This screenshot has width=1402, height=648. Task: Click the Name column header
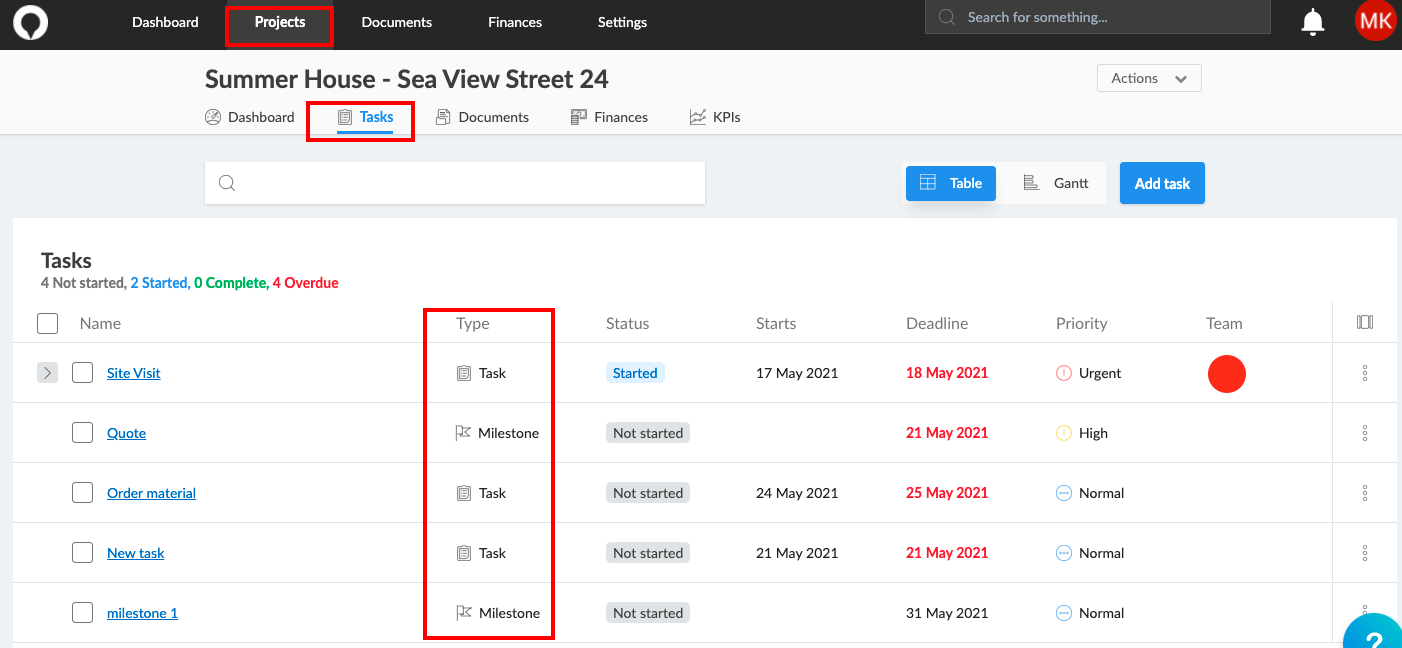click(100, 323)
